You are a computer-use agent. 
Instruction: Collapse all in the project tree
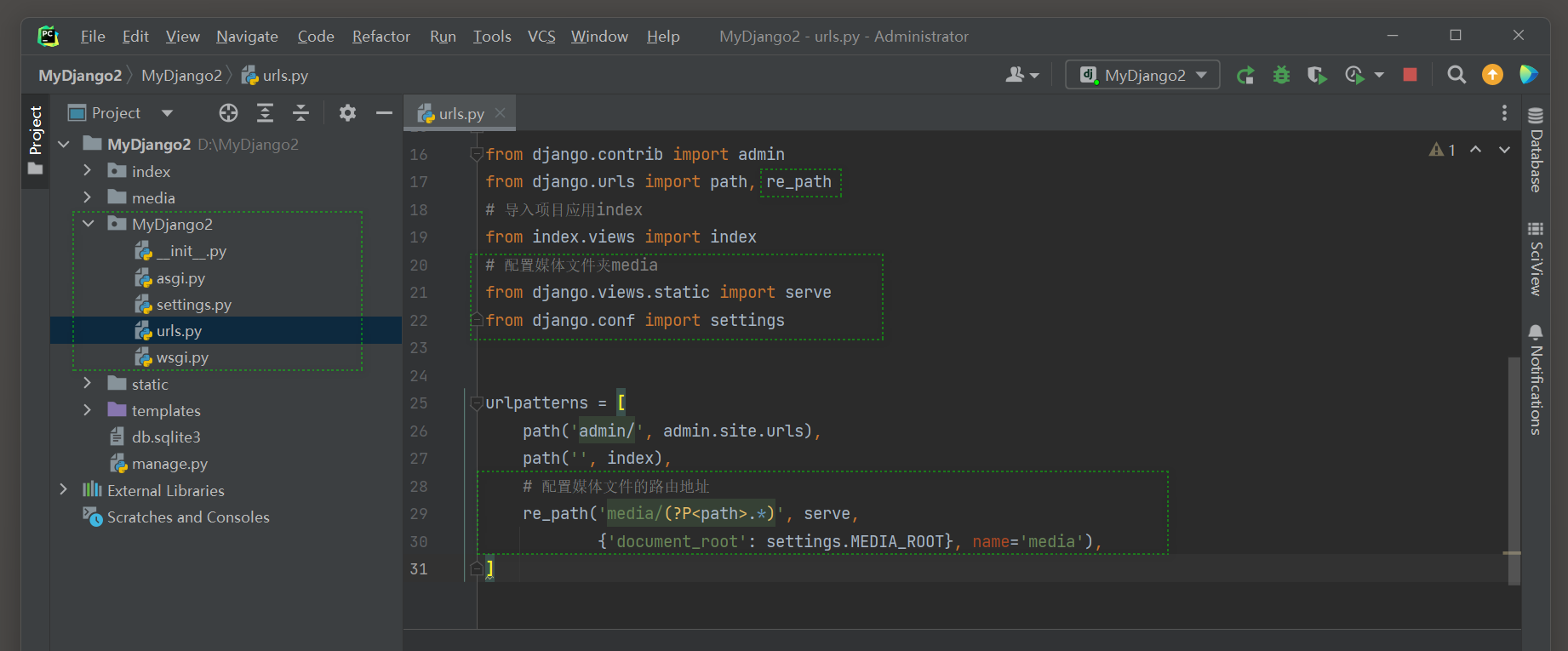coord(301,113)
